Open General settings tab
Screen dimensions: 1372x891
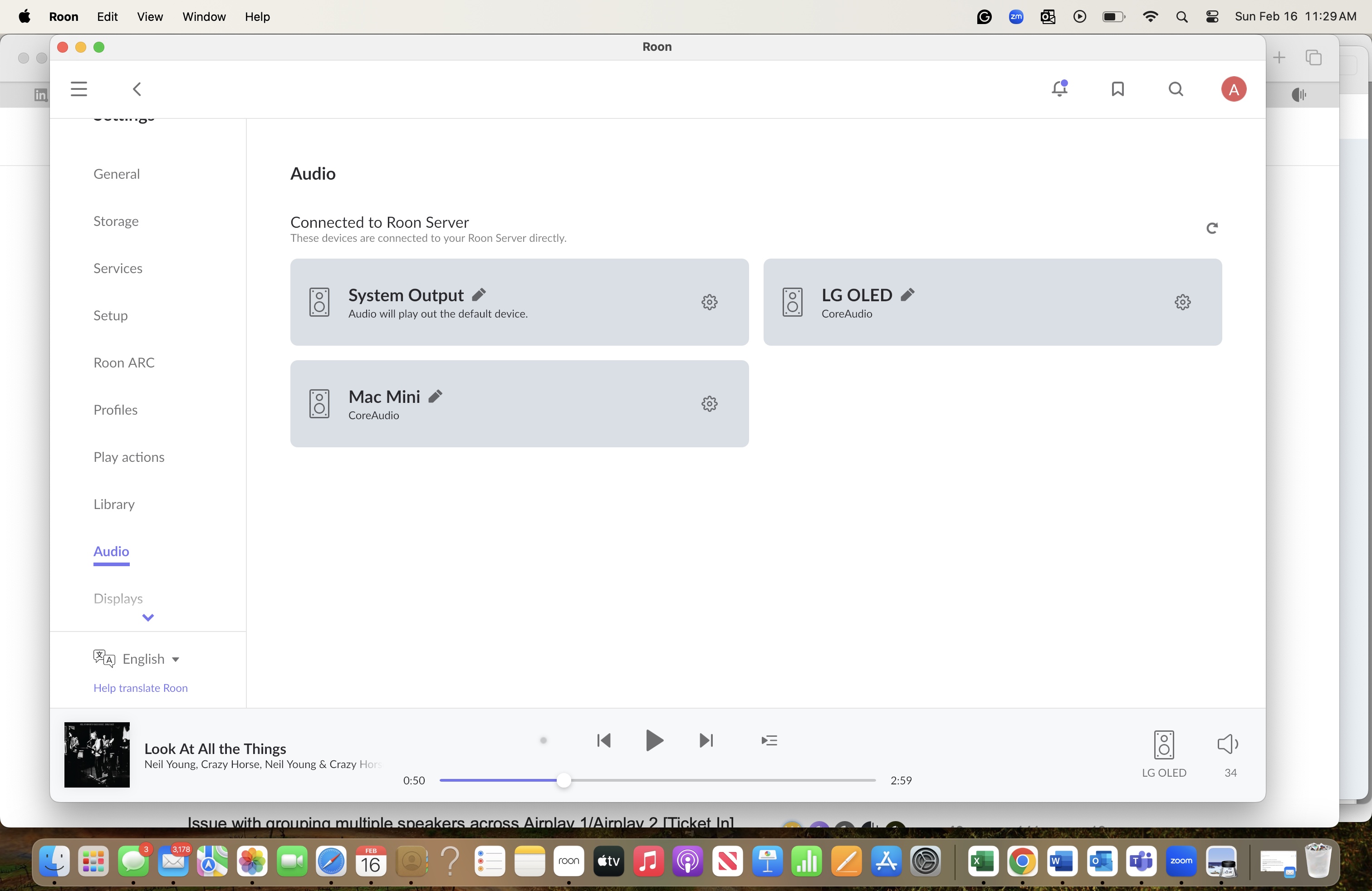pos(117,173)
